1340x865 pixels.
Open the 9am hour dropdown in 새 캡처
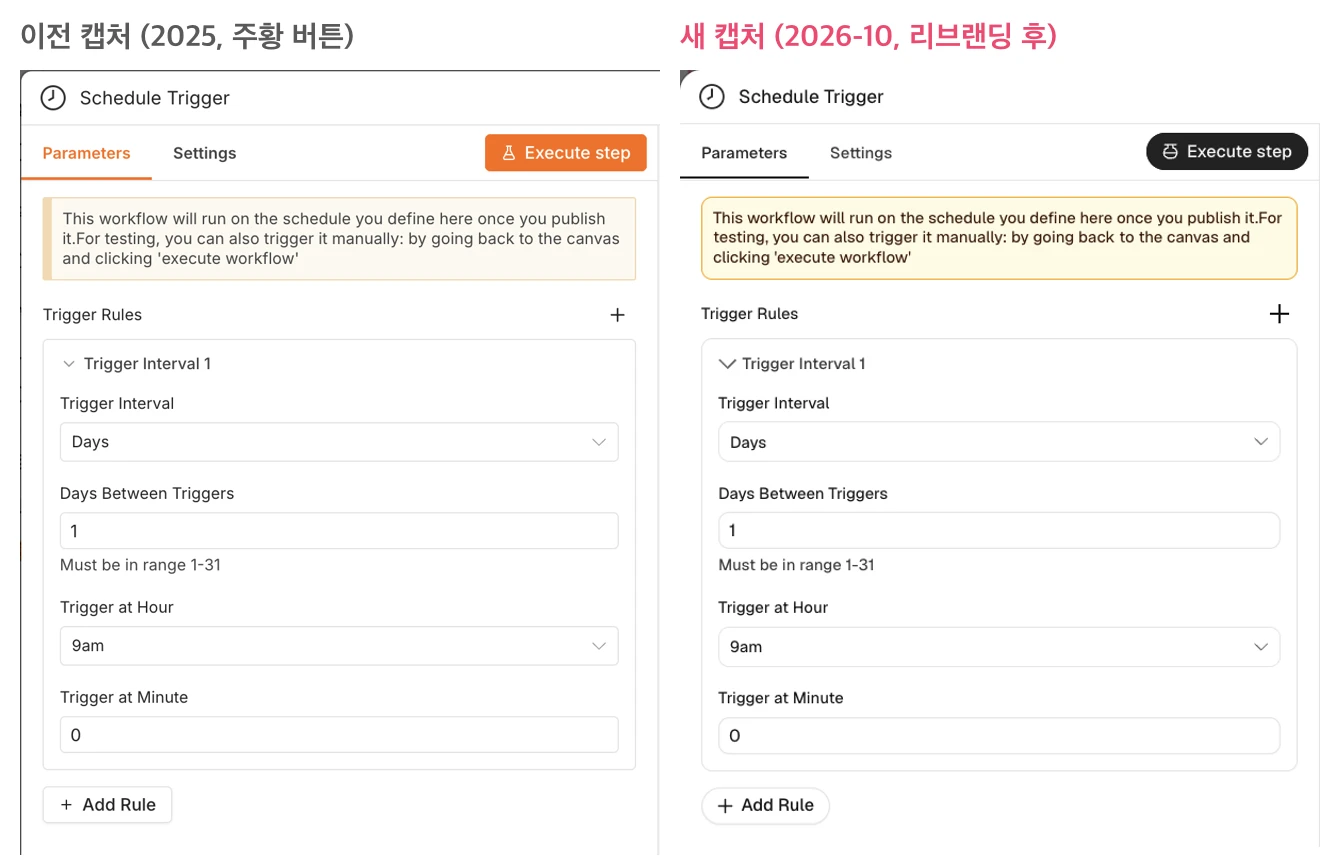pos(999,647)
